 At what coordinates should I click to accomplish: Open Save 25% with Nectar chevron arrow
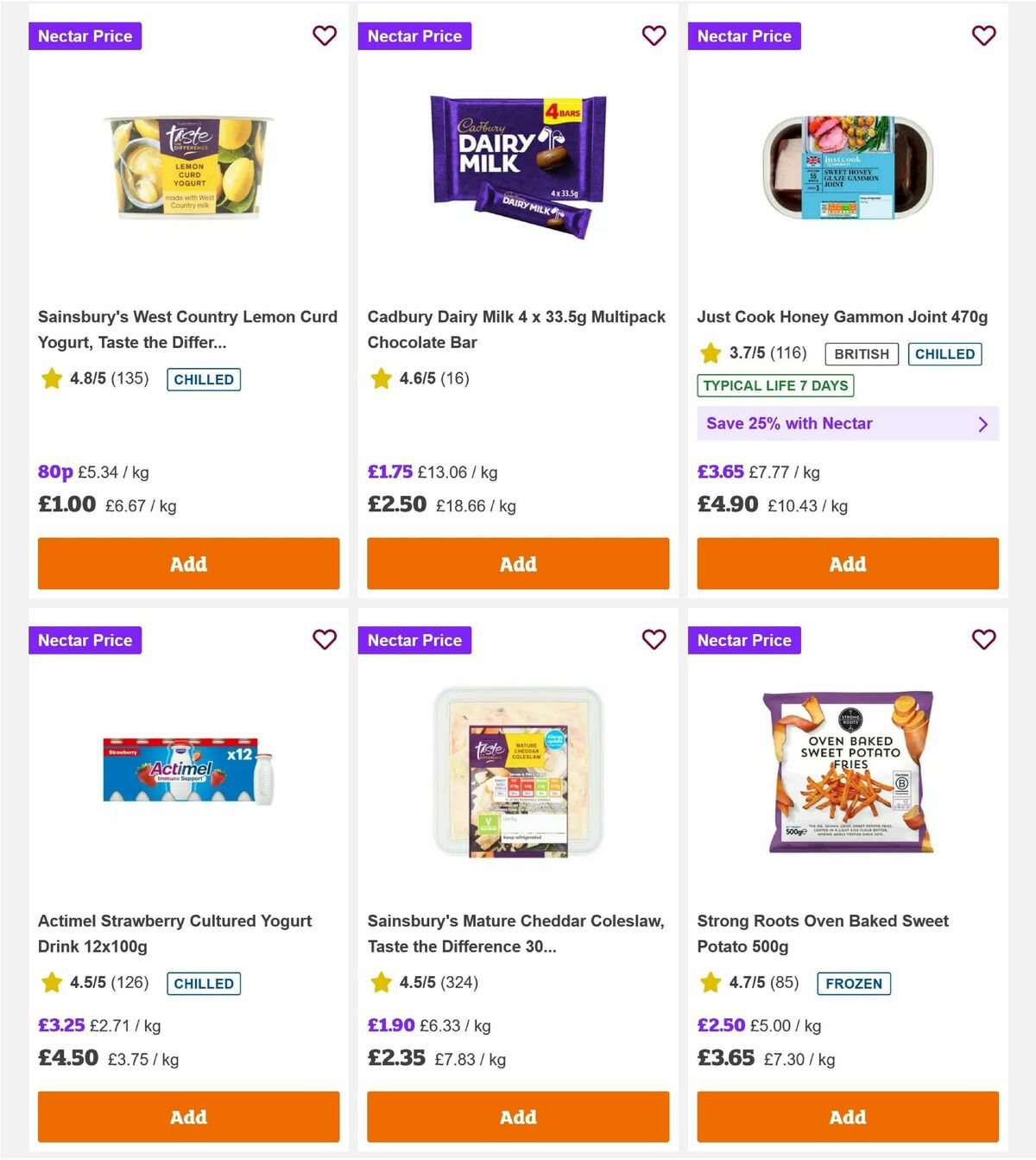983,423
